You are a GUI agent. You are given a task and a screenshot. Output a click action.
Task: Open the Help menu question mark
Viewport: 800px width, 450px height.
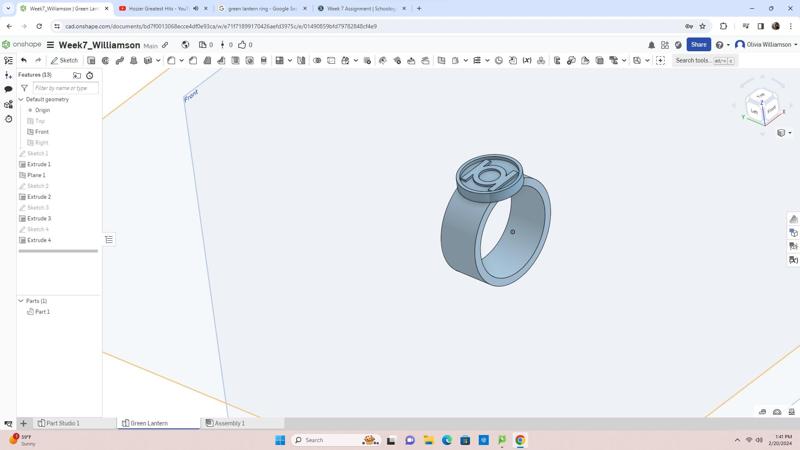[719, 45]
